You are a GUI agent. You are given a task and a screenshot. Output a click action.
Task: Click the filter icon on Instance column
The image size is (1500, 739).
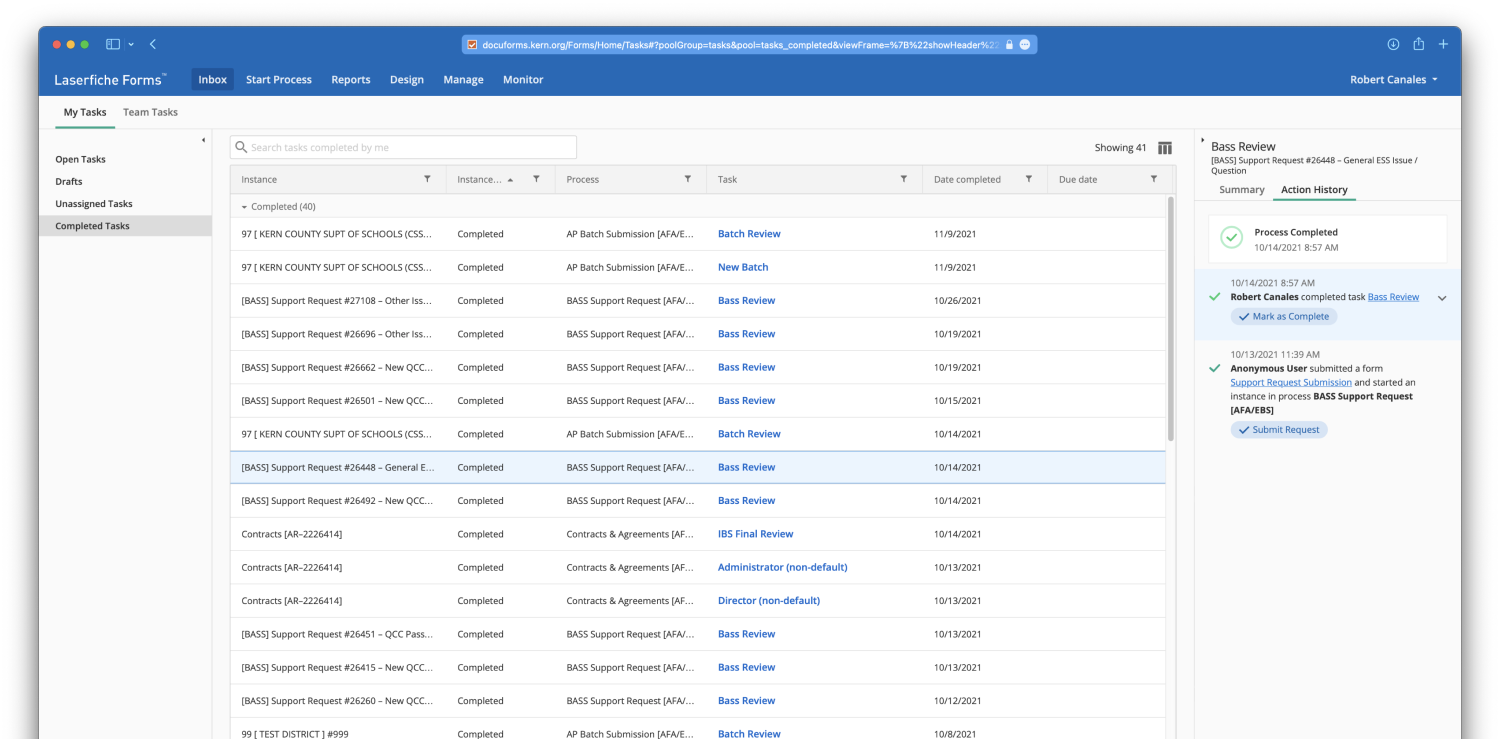pyautogui.click(x=427, y=179)
